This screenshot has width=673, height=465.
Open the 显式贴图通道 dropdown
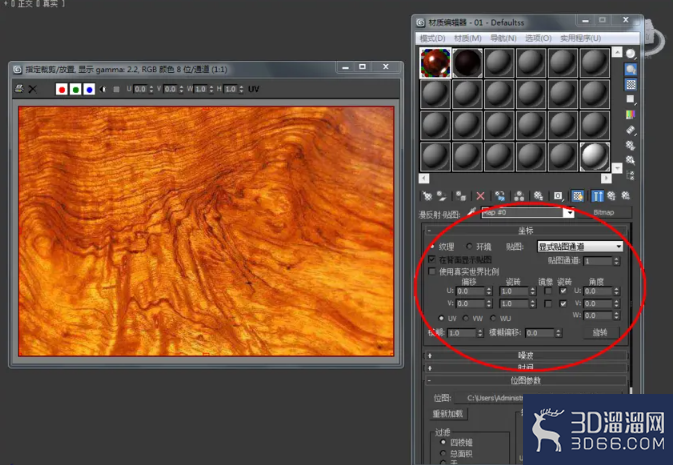[x=580, y=246]
